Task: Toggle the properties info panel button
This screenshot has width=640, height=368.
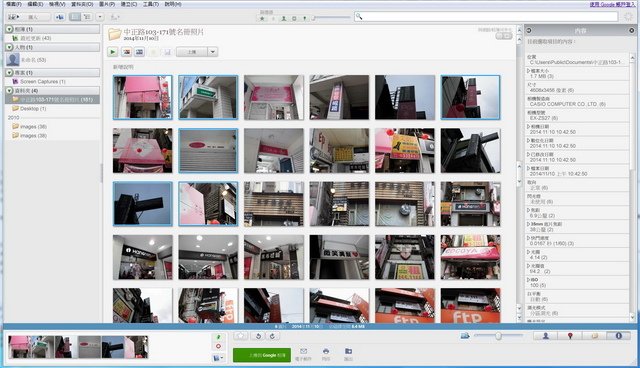Action: 618,336
